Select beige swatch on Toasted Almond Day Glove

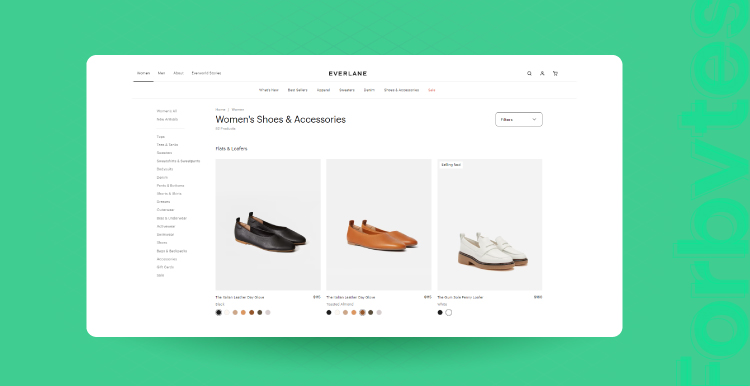click(x=345, y=312)
